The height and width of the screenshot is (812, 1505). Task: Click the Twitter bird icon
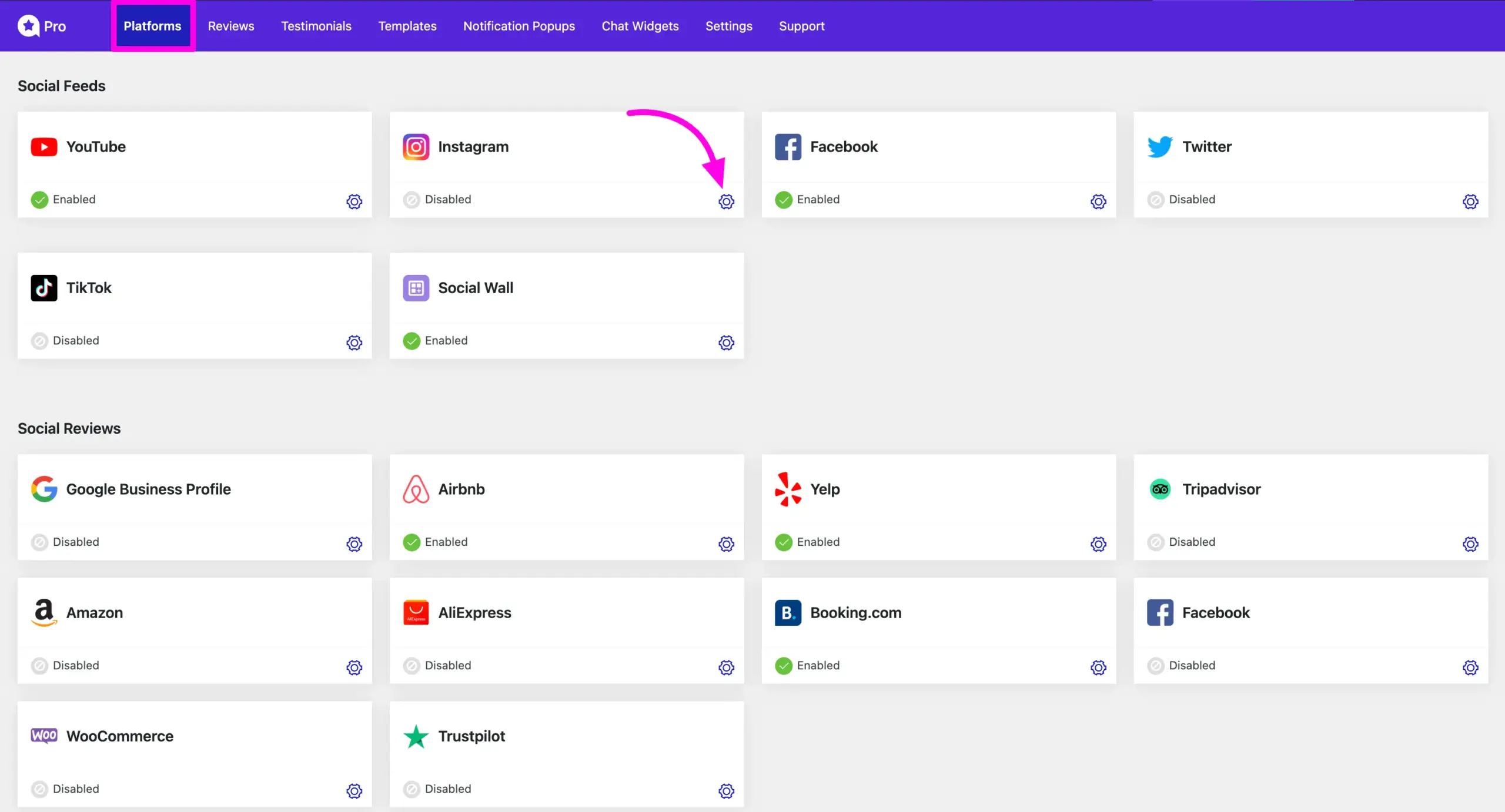click(1160, 147)
